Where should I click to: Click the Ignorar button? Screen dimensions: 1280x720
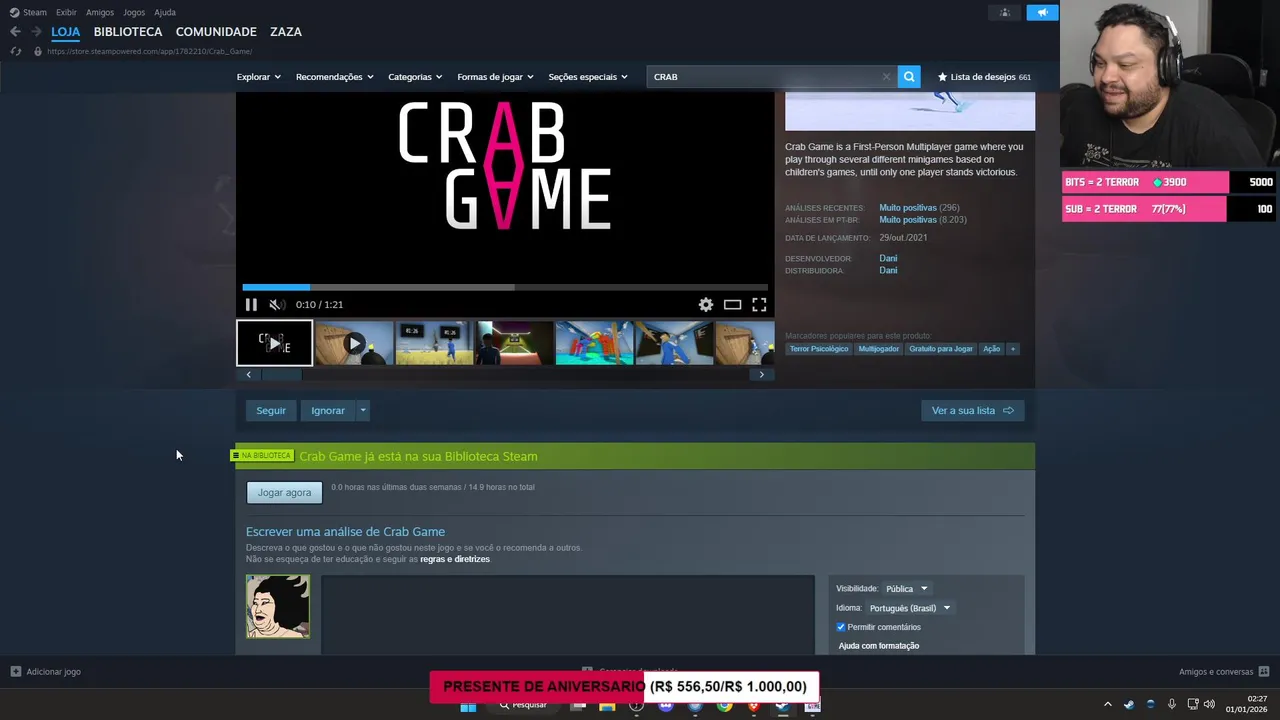click(x=328, y=411)
